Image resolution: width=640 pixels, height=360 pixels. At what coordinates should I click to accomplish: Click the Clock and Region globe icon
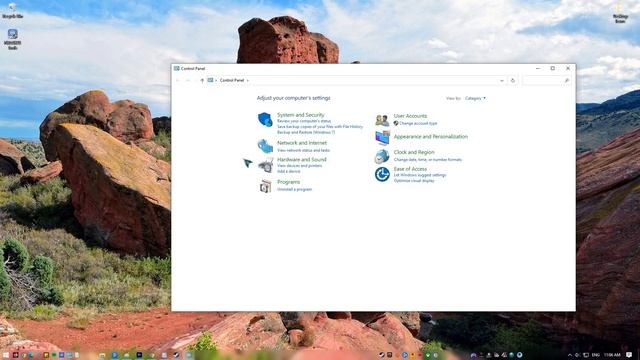382,156
